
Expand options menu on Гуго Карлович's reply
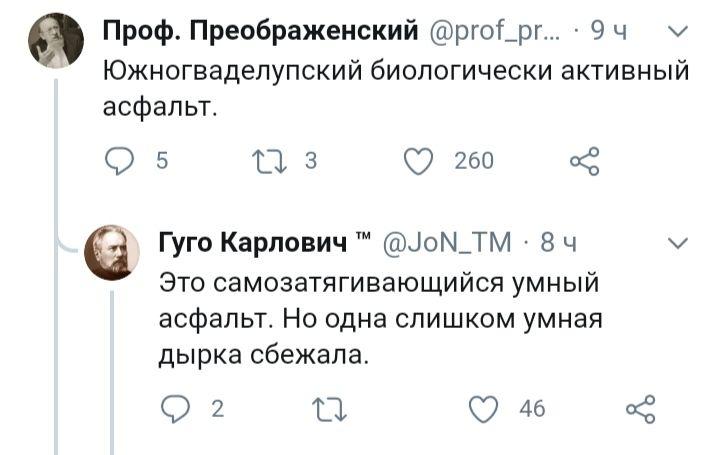[676, 242]
